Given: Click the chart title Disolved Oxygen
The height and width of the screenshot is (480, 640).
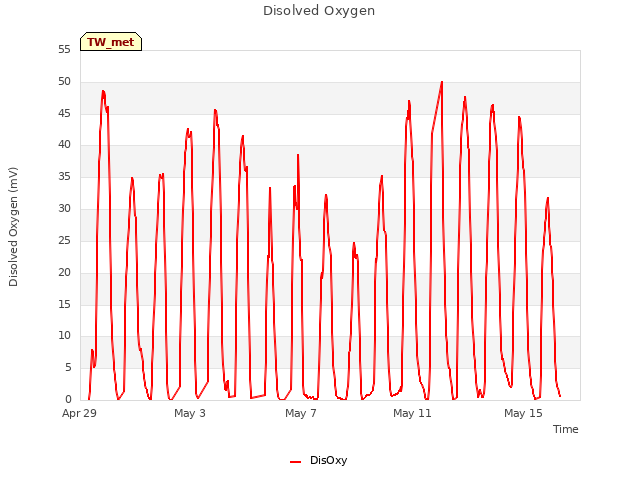Looking at the screenshot, I should (319, 11).
